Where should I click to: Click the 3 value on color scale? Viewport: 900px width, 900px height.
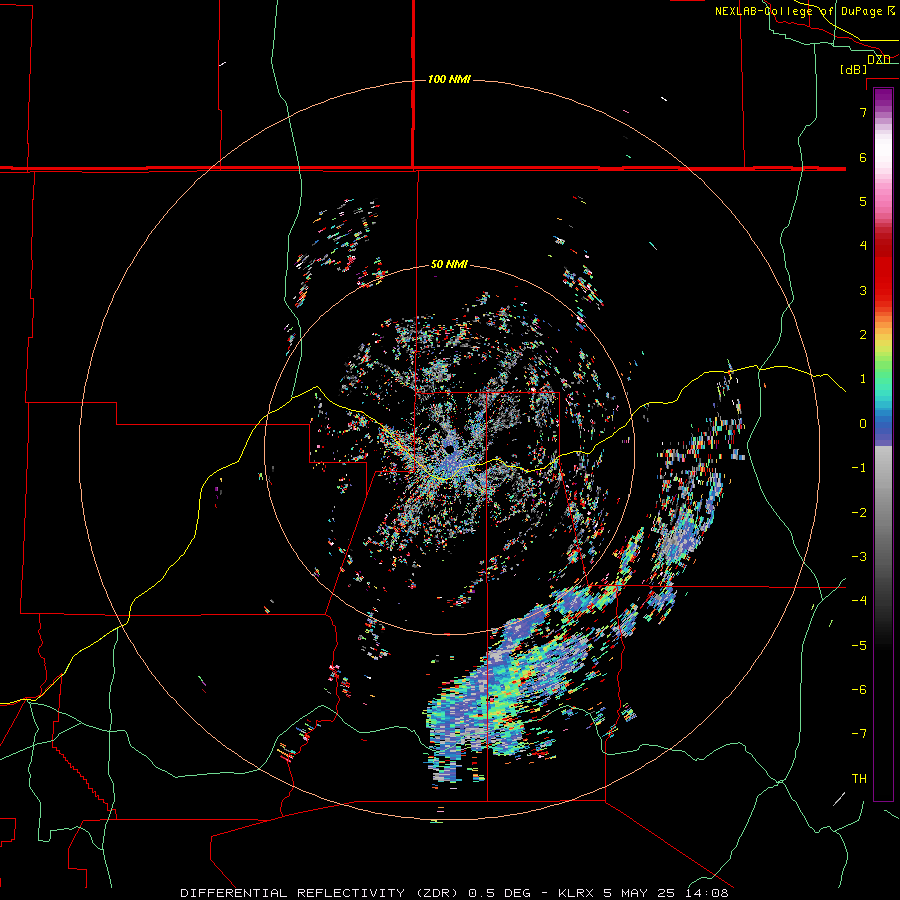pos(863,290)
